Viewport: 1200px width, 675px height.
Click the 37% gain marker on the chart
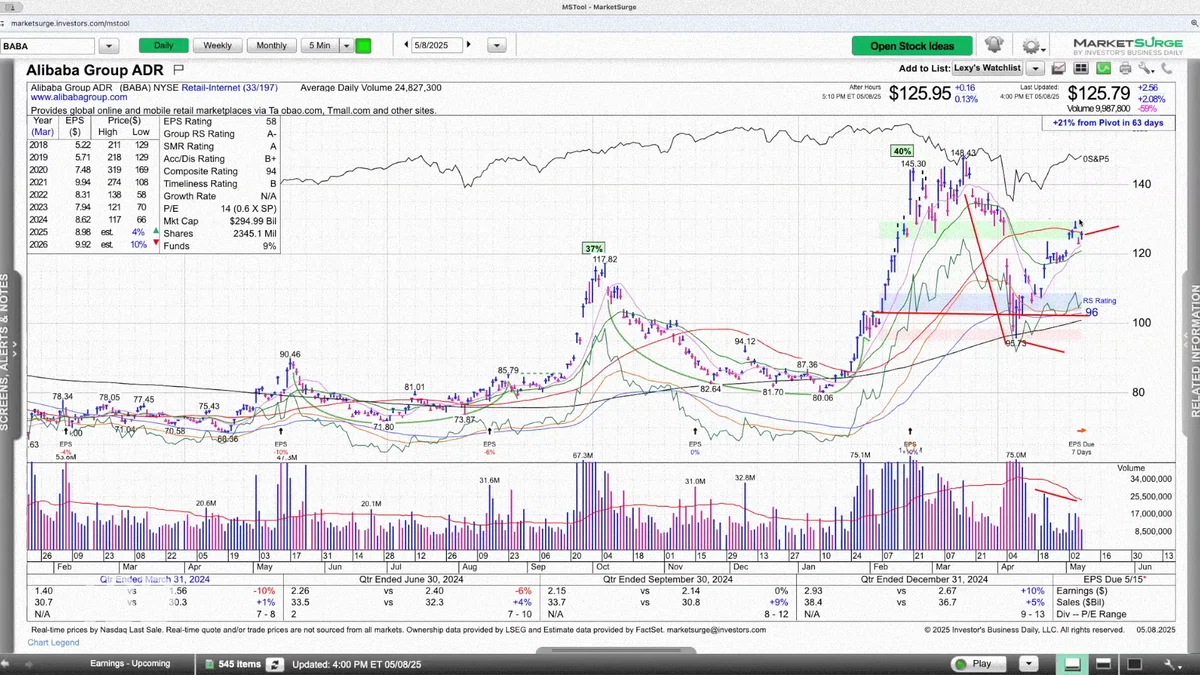click(x=593, y=248)
